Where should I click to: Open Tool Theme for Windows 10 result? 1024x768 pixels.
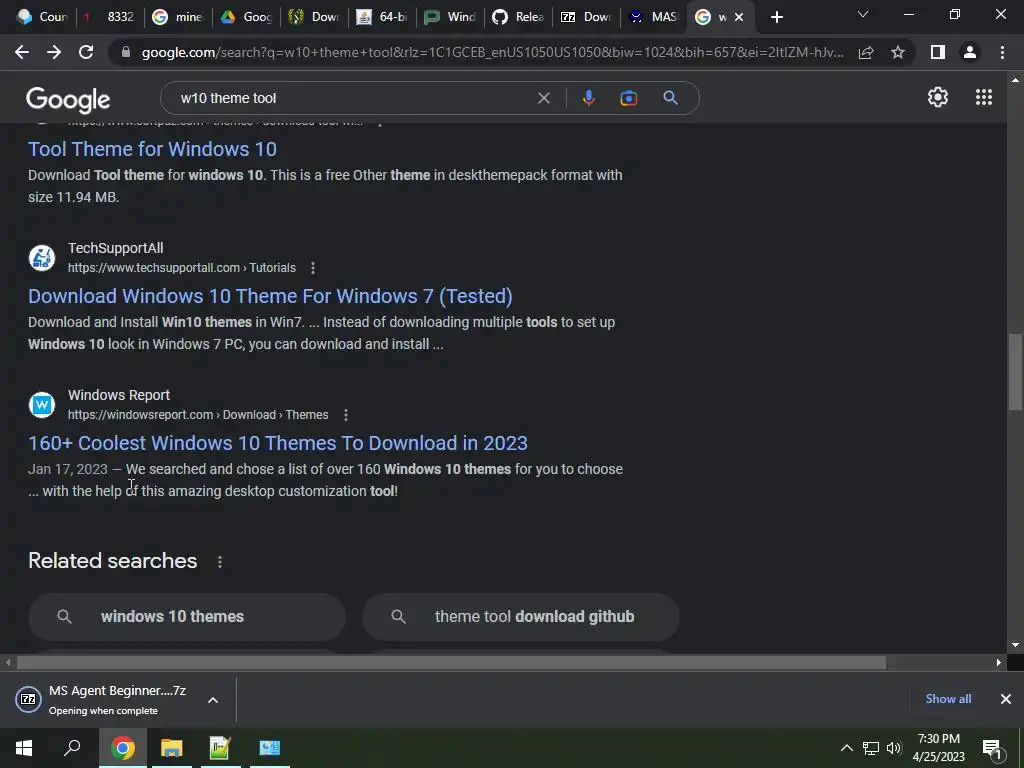click(x=152, y=149)
